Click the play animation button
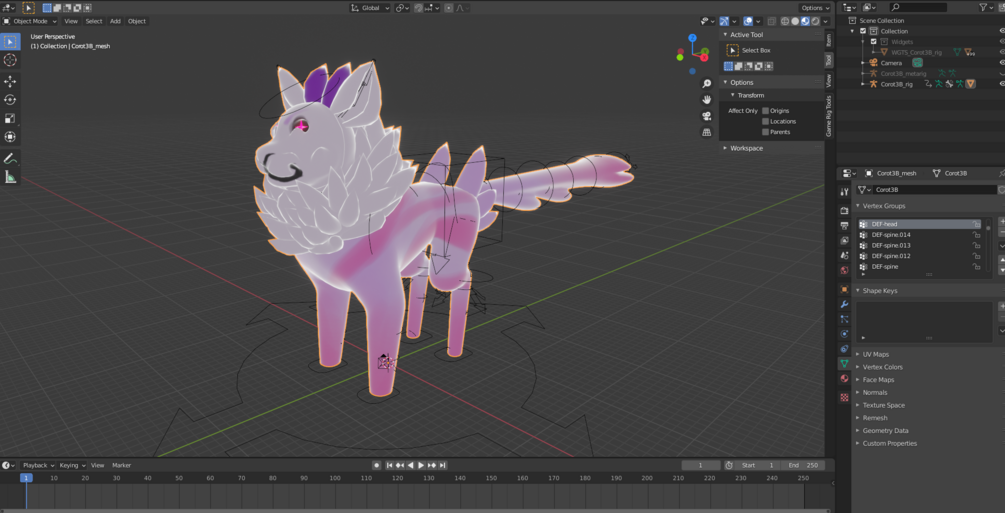 tap(421, 465)
